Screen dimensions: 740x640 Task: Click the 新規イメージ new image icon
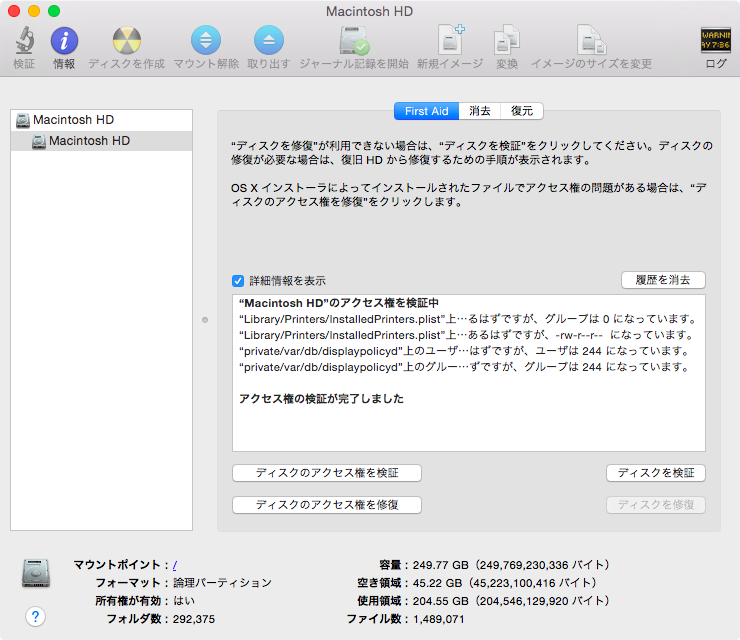[451, 40]
